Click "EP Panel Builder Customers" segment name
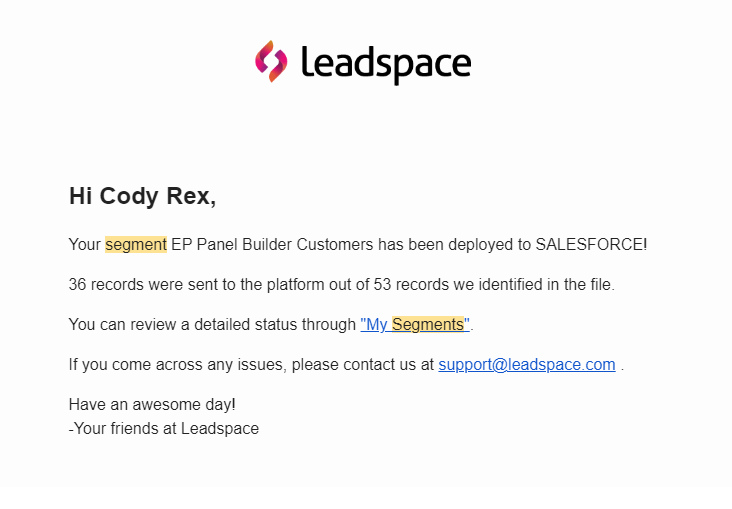This screenshot has width=732, height=509. (272, 244)
